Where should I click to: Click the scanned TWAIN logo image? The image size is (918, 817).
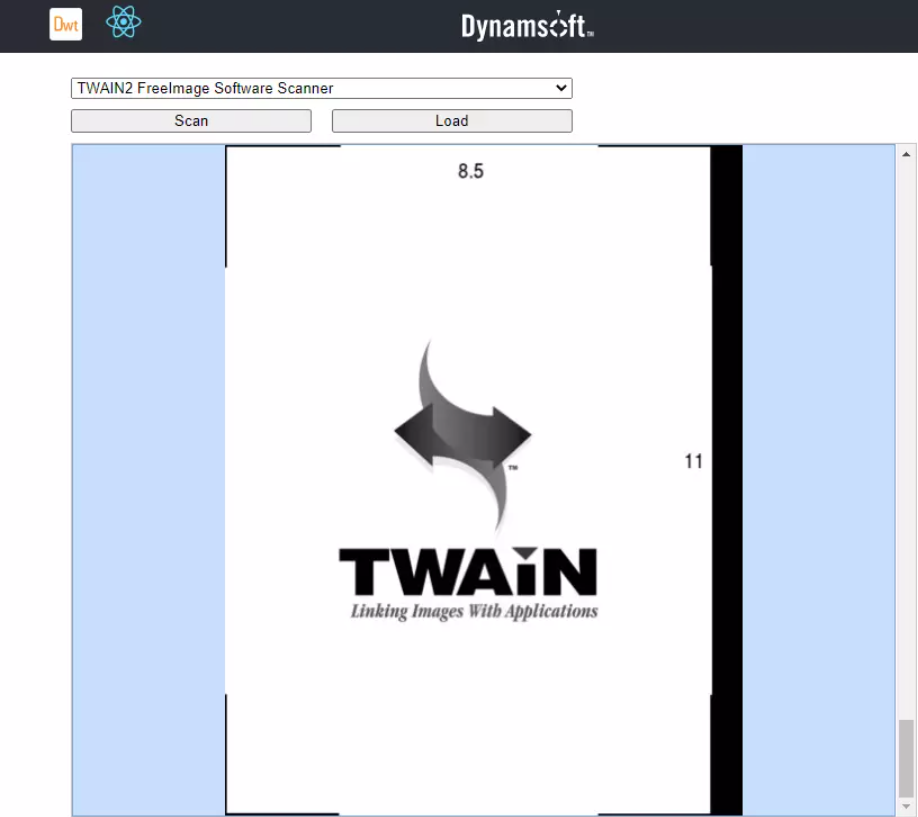pos(484,480)
